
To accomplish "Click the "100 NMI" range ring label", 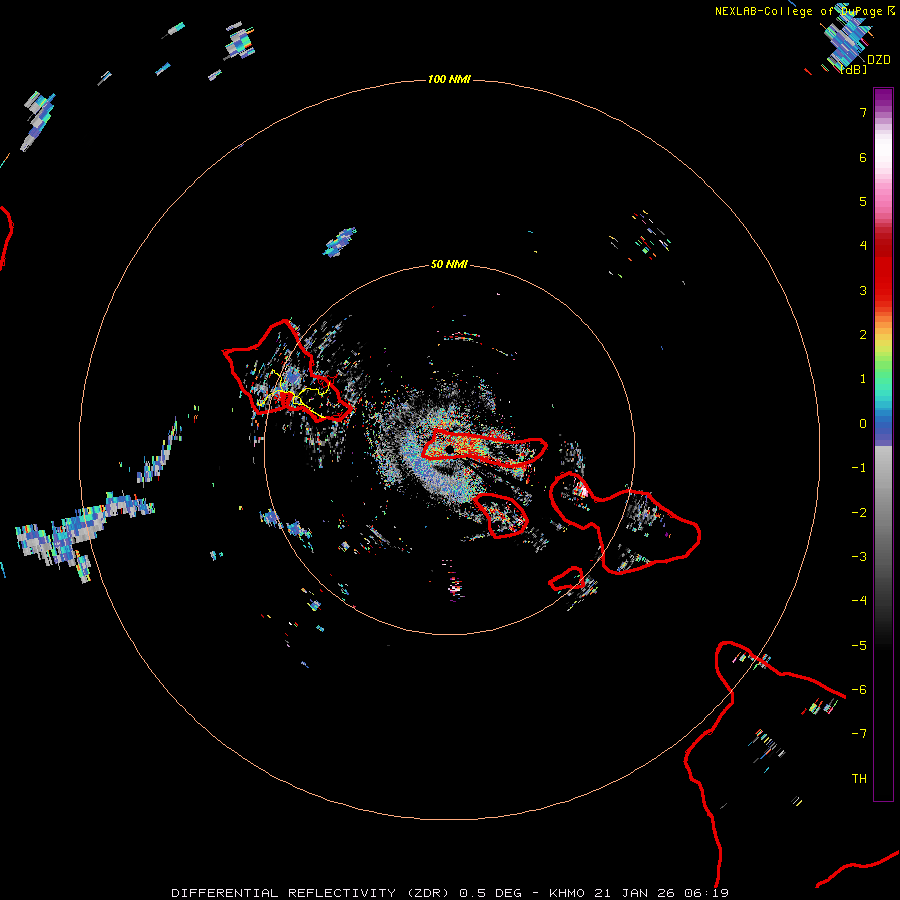I will (449, 79).
